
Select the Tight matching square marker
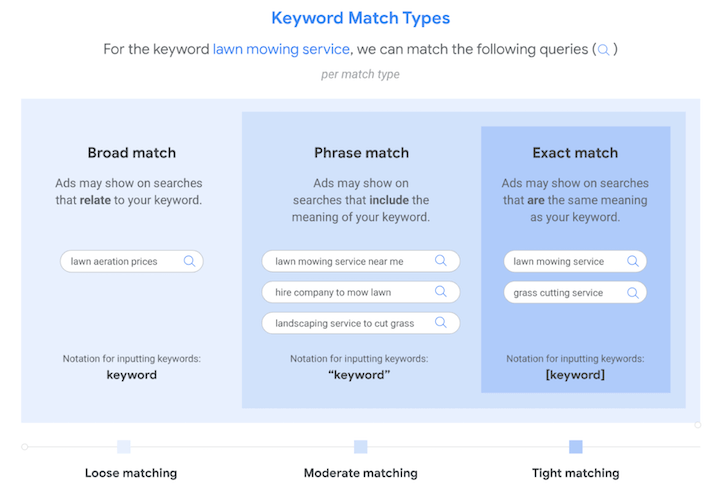tap(575, 447)
